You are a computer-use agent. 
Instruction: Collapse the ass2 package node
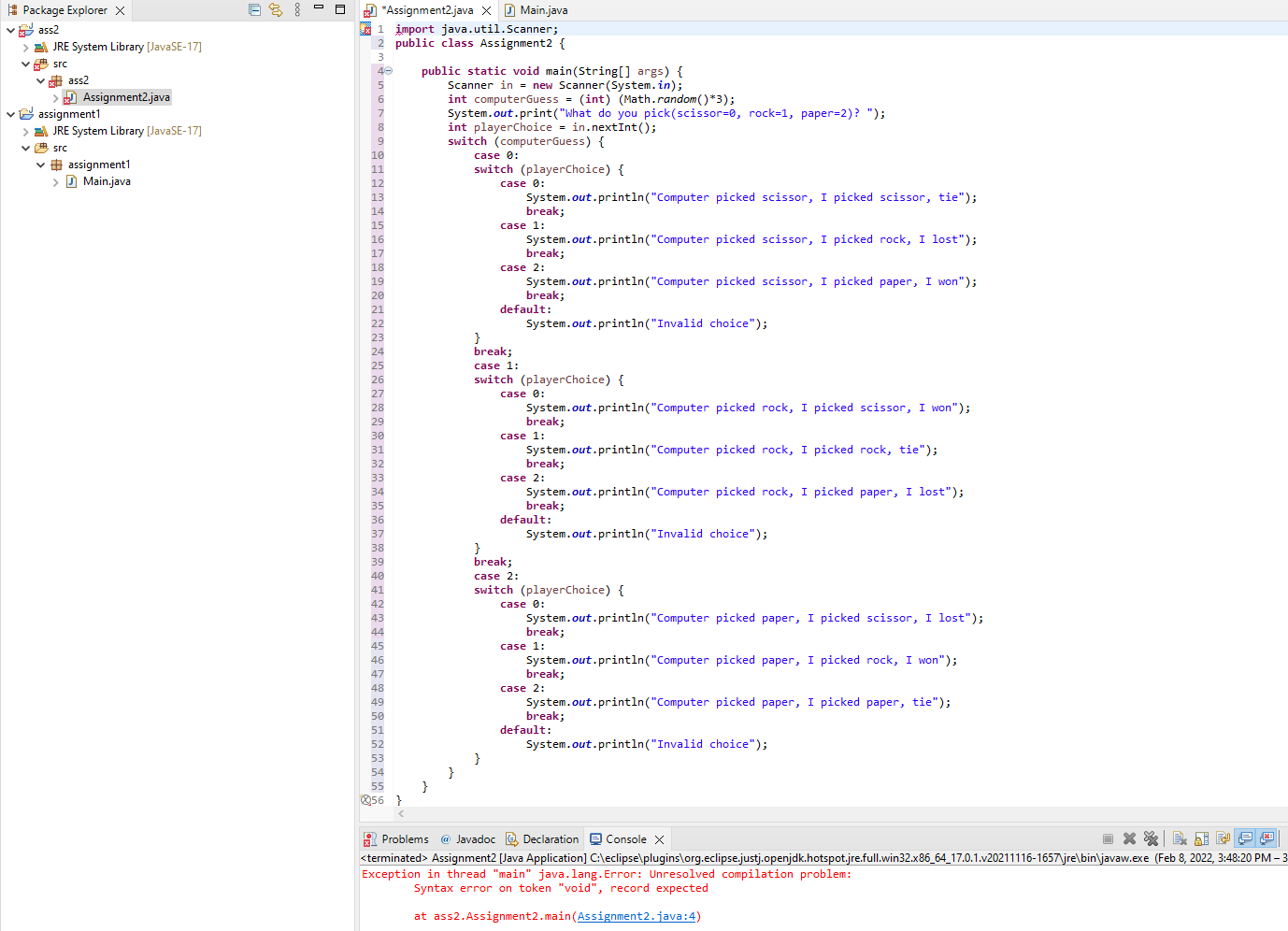(x=40, y=80)
